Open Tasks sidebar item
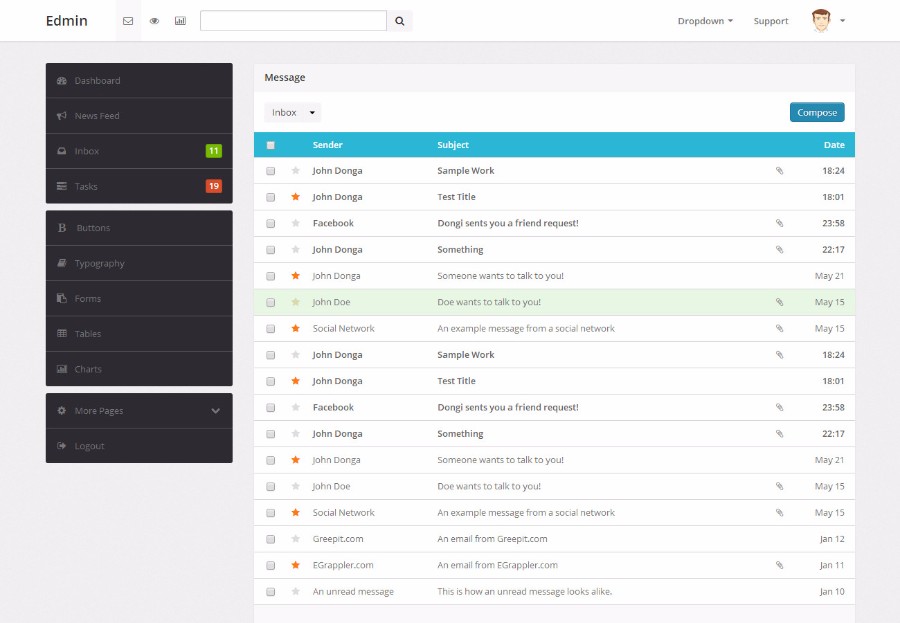The image size is (900, 623). (139, 186)
